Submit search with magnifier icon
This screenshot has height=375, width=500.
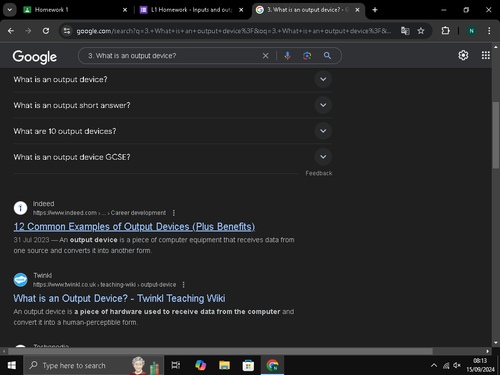(327, 56)
